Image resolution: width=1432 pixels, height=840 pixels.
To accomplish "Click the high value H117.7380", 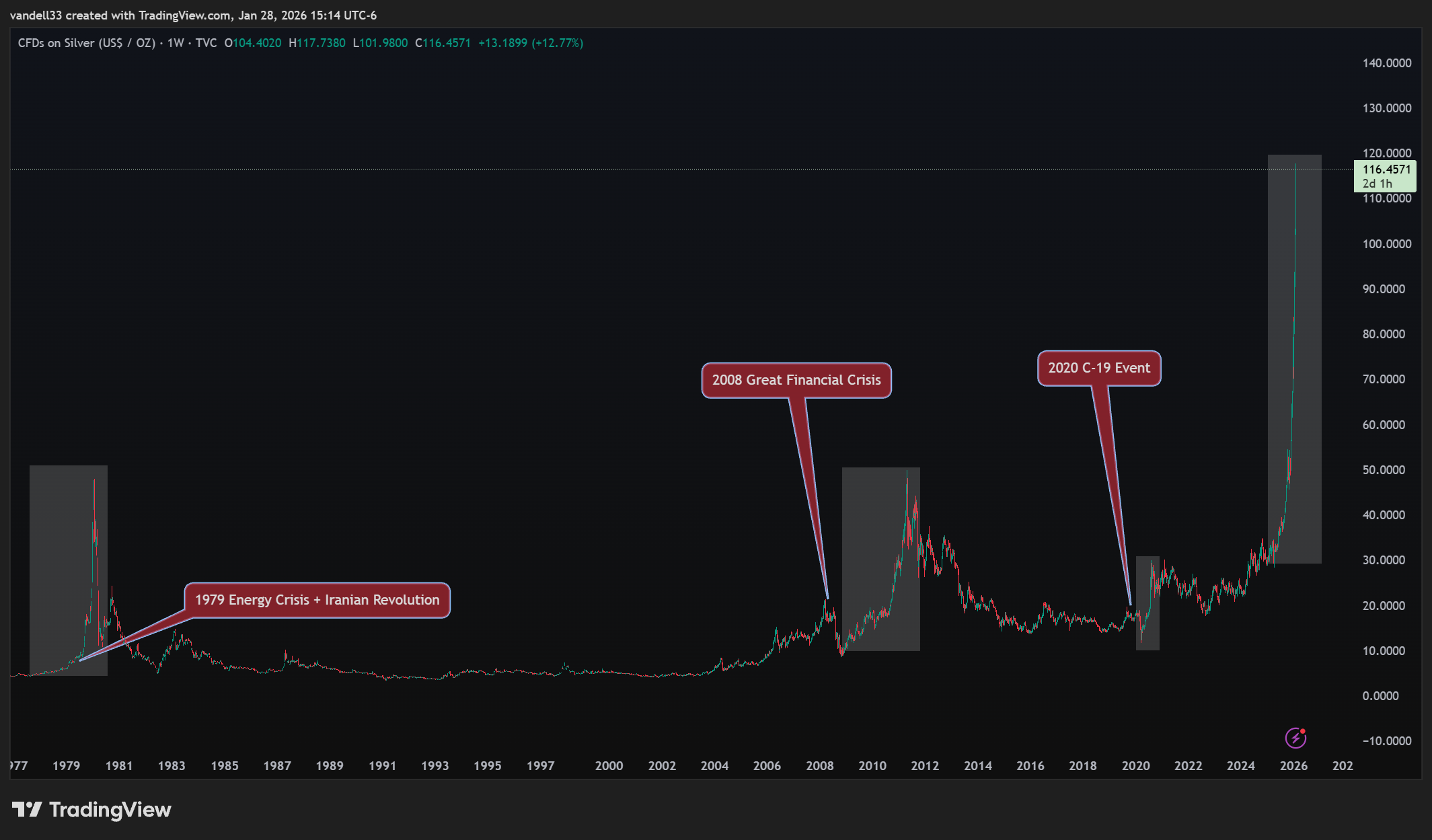I will pos(317,43).
